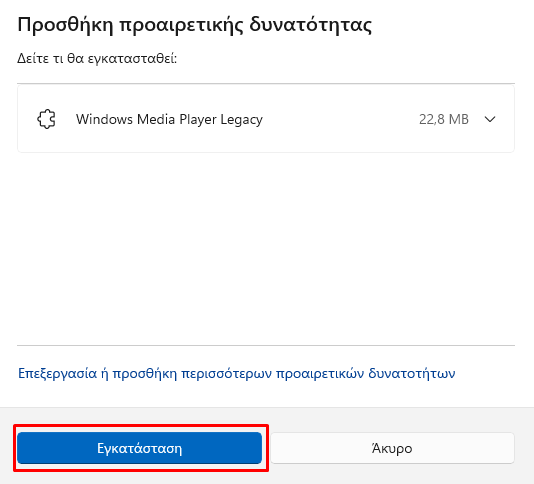Screen dimensions: 534x484
Task: Show details via the down arrow next to 22,8 MB
Action: point(490,119)
